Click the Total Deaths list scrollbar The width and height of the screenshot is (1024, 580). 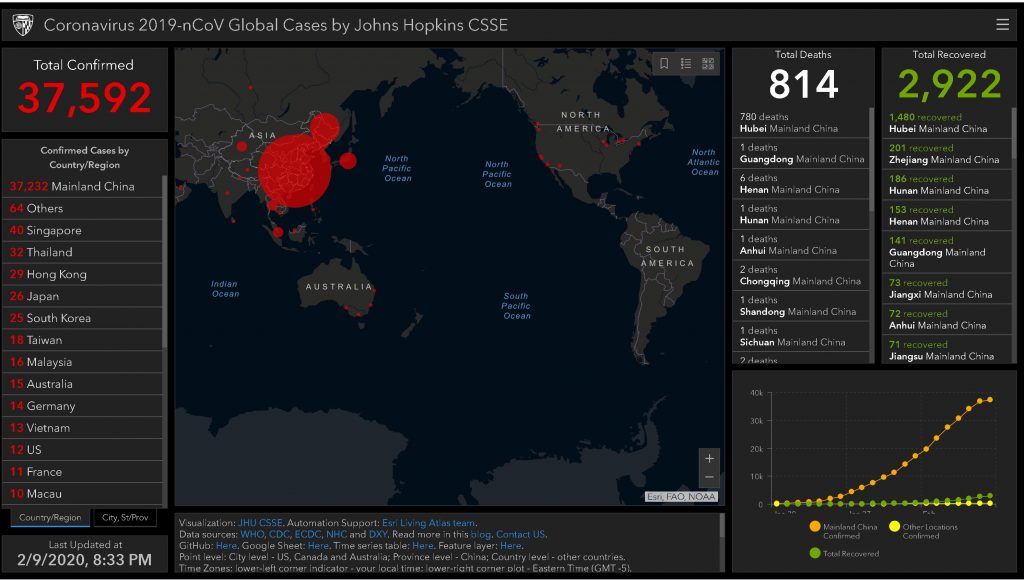871,159
